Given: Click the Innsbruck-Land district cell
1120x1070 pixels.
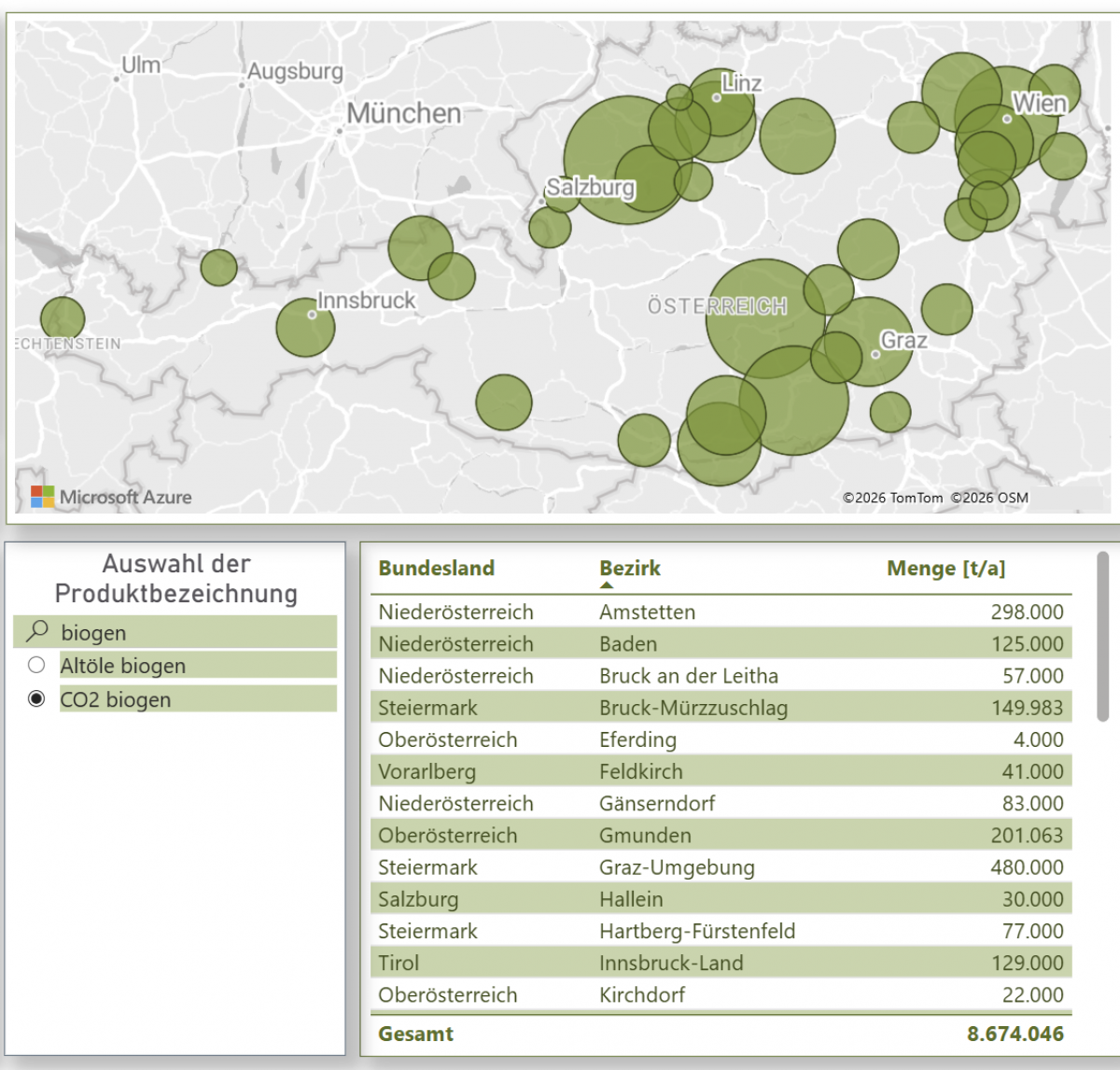Looking at the screenshot, I should 671,963.
